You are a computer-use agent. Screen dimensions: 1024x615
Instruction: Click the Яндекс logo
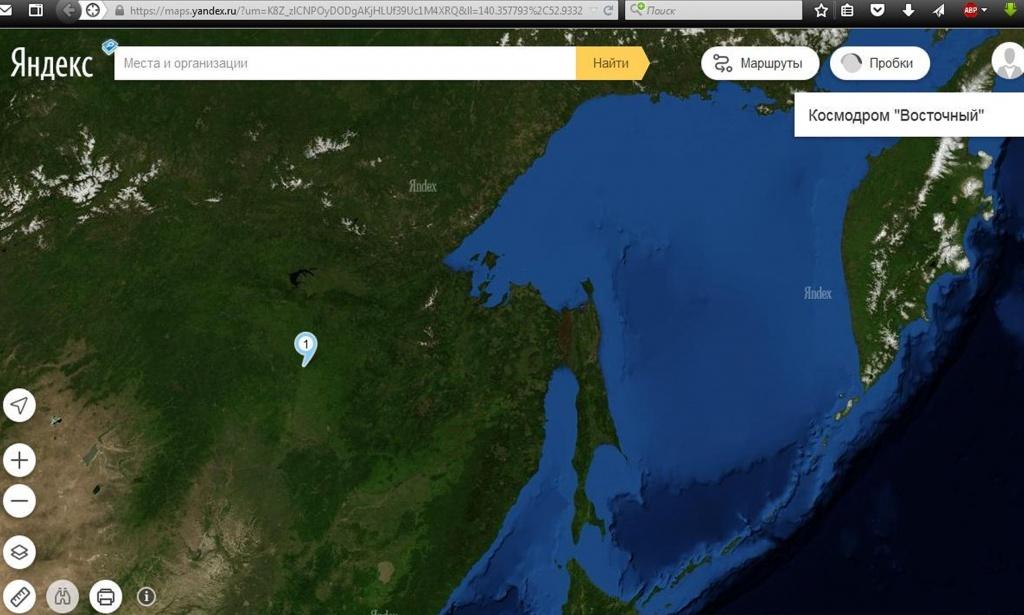pyautogui.click(x=52, y=64)
